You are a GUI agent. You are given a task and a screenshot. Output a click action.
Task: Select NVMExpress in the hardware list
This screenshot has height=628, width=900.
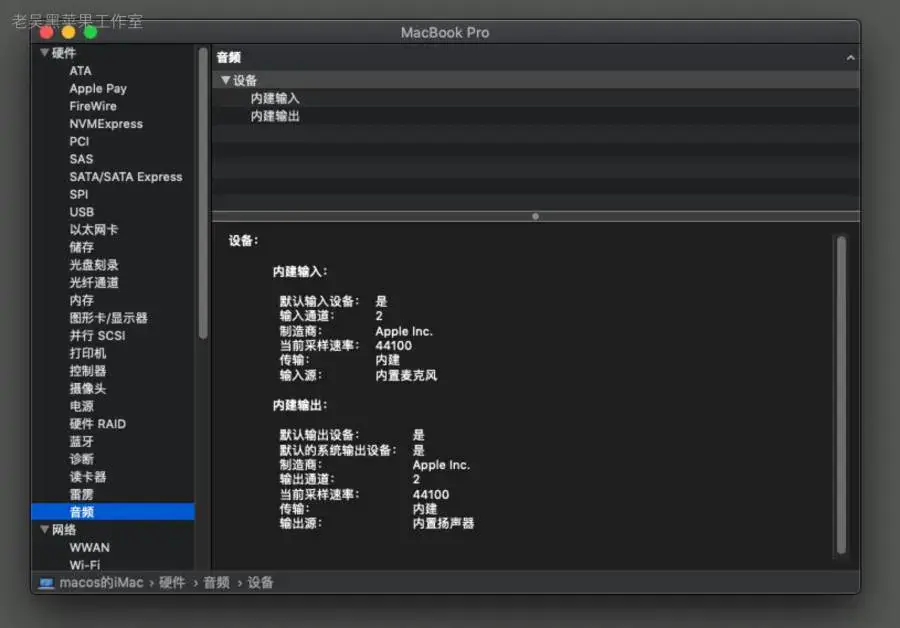coord(106,124)
